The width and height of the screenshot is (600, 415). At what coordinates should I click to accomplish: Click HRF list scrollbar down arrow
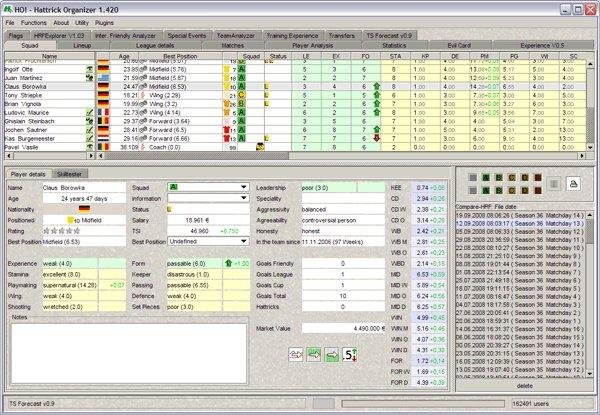pyautogui.click(x=590, y=373)
